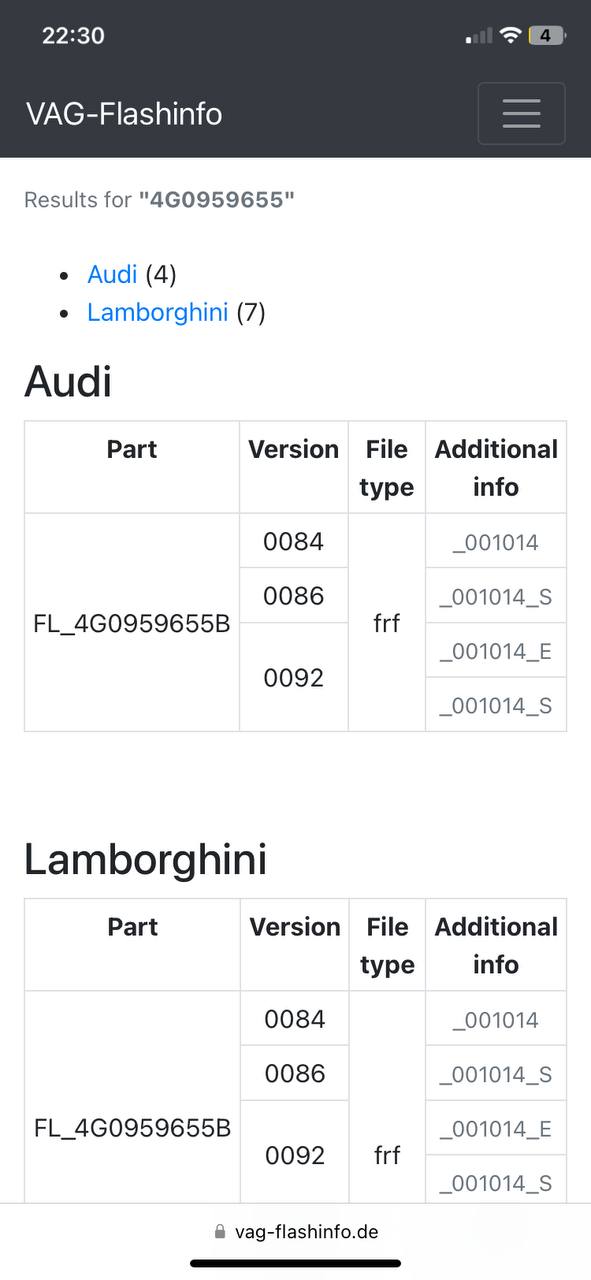Select Audi version 0092 cell

[294, 677]
